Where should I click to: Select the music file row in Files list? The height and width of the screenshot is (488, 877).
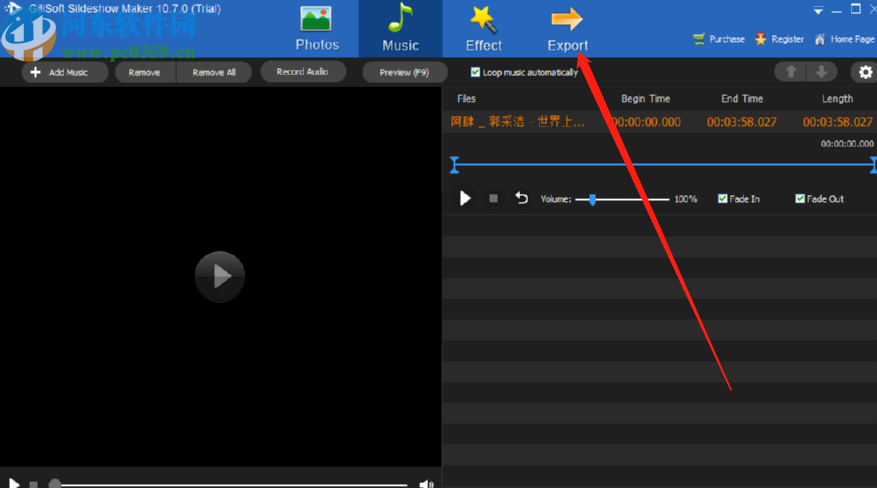pos(660,121)
